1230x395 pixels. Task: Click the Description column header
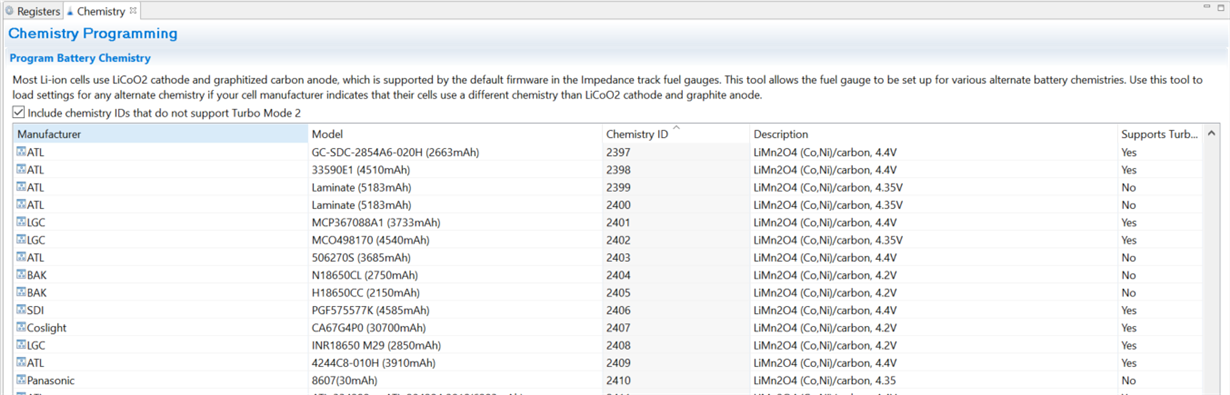(932, 133)
